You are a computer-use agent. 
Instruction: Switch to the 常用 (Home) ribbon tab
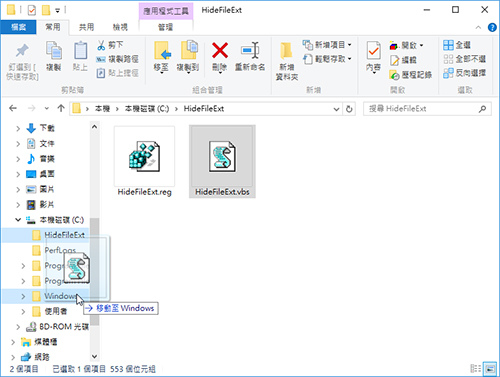53,27
